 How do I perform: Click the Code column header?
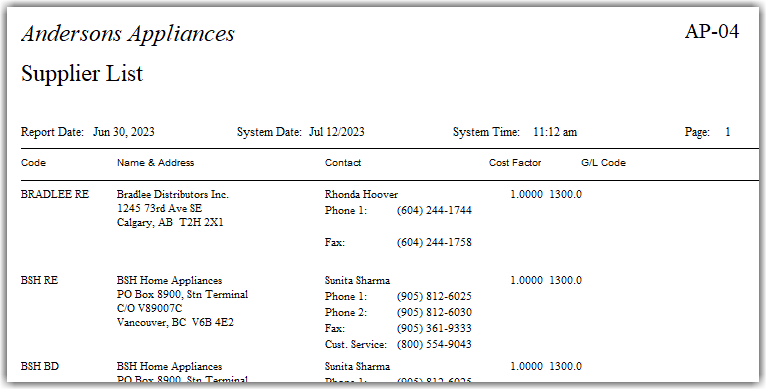[x=33, y=163]
